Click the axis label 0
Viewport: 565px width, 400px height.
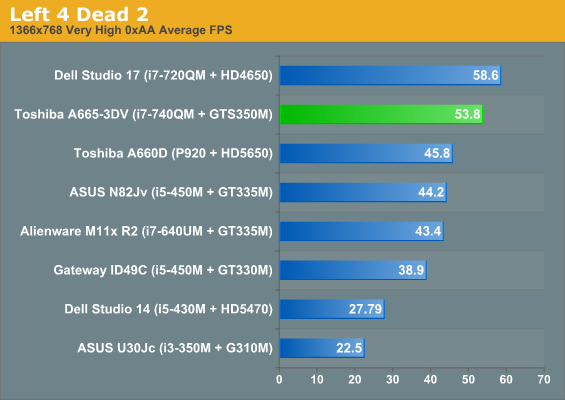[x=279, y=379]
